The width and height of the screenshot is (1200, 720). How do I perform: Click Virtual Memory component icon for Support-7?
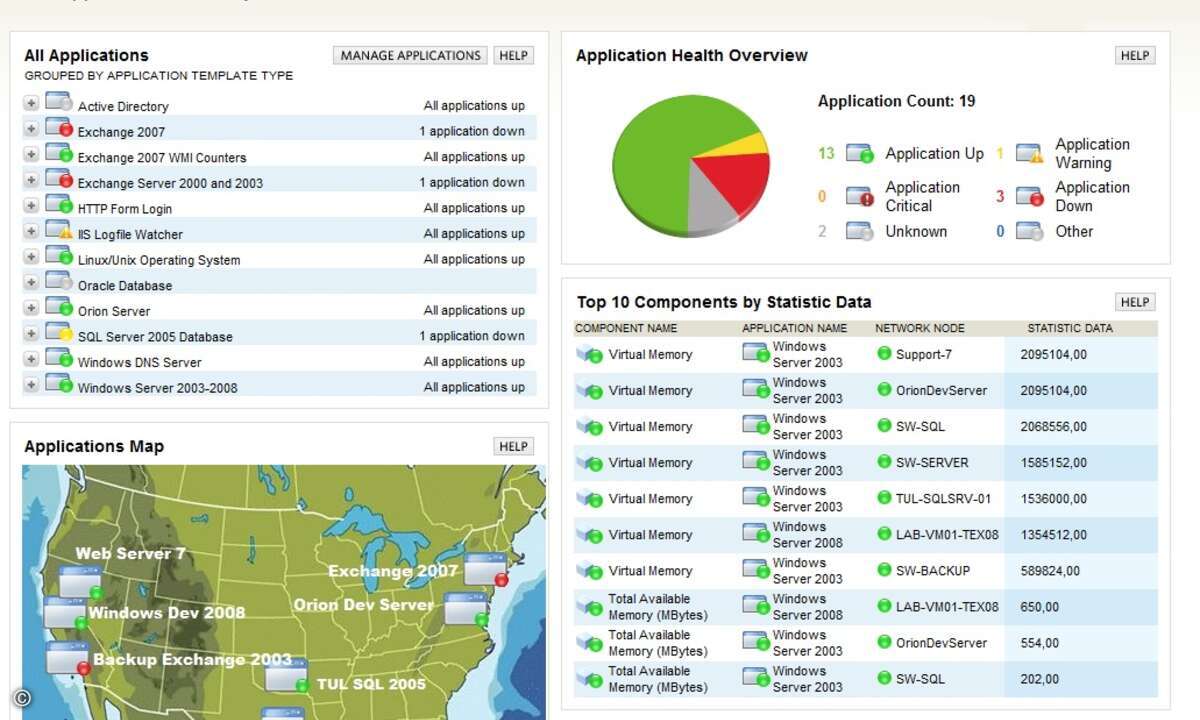[x=590, y=354]
